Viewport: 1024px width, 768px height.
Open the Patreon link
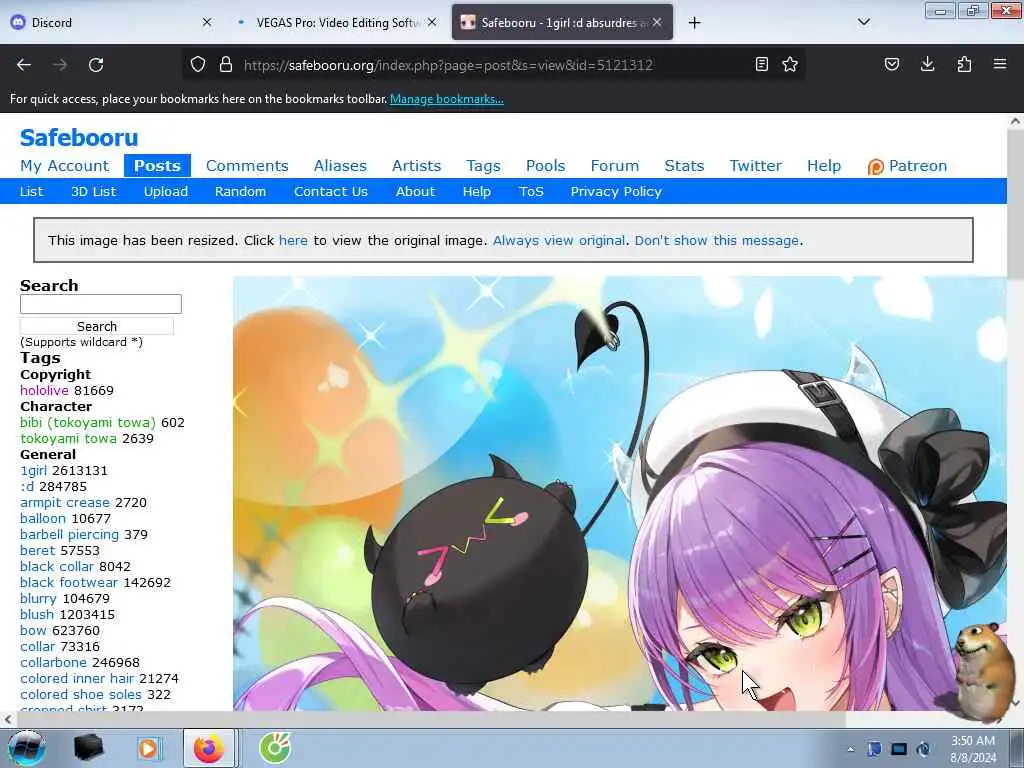[918, 166]
